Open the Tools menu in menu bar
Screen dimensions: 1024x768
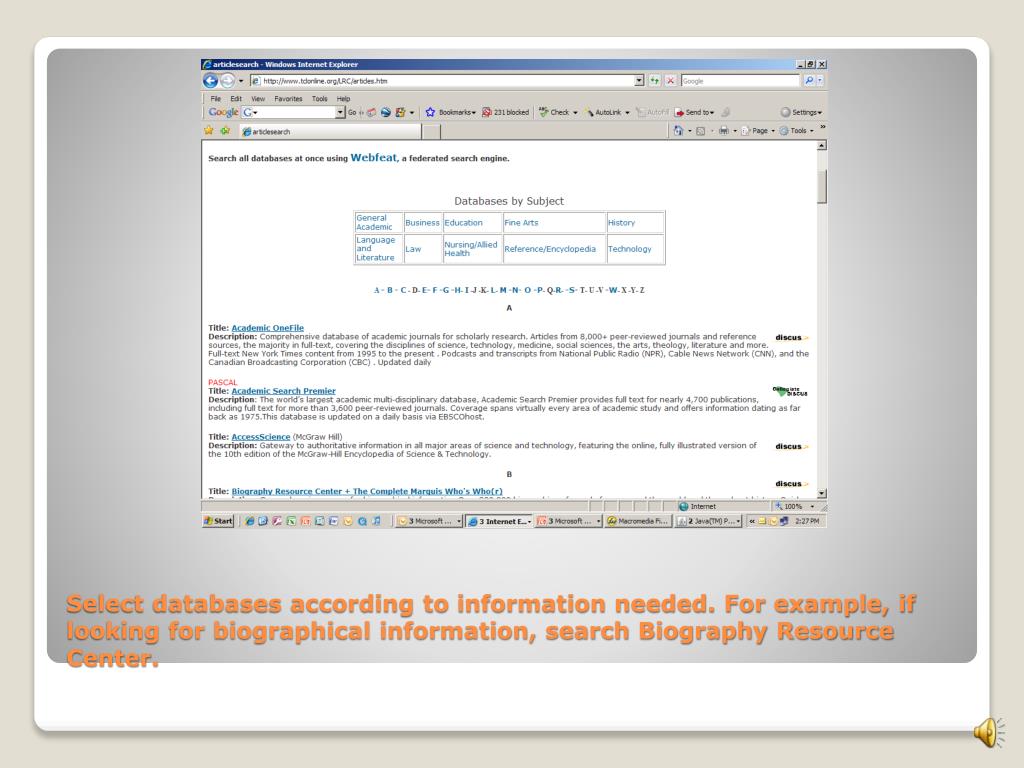click(x=319, y=99)
